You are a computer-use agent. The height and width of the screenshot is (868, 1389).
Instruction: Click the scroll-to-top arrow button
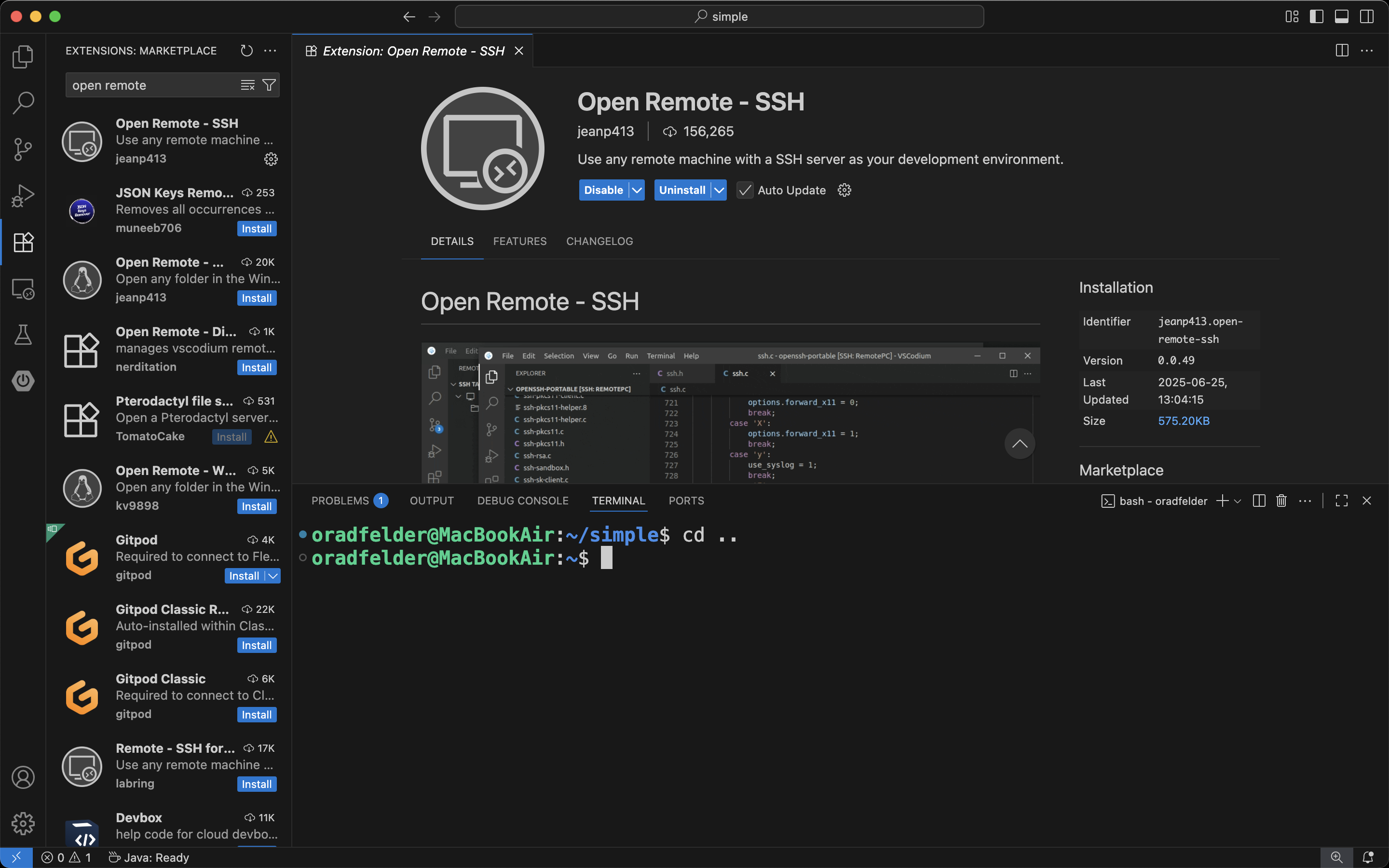click(1020, 444)
